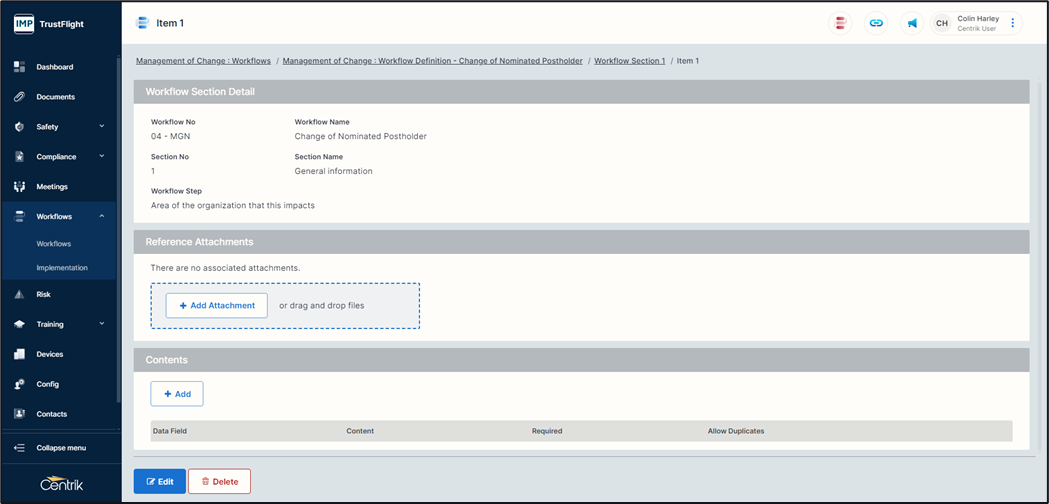Click the Dashboard icon in sidebar
This screenshot has height=504, width=1049.
tap(19, 67)
